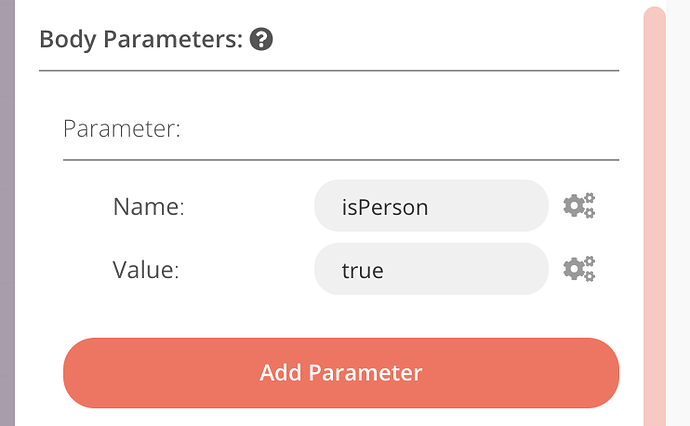Click the words Add Parameter on the coral button

tap(341, 373)
